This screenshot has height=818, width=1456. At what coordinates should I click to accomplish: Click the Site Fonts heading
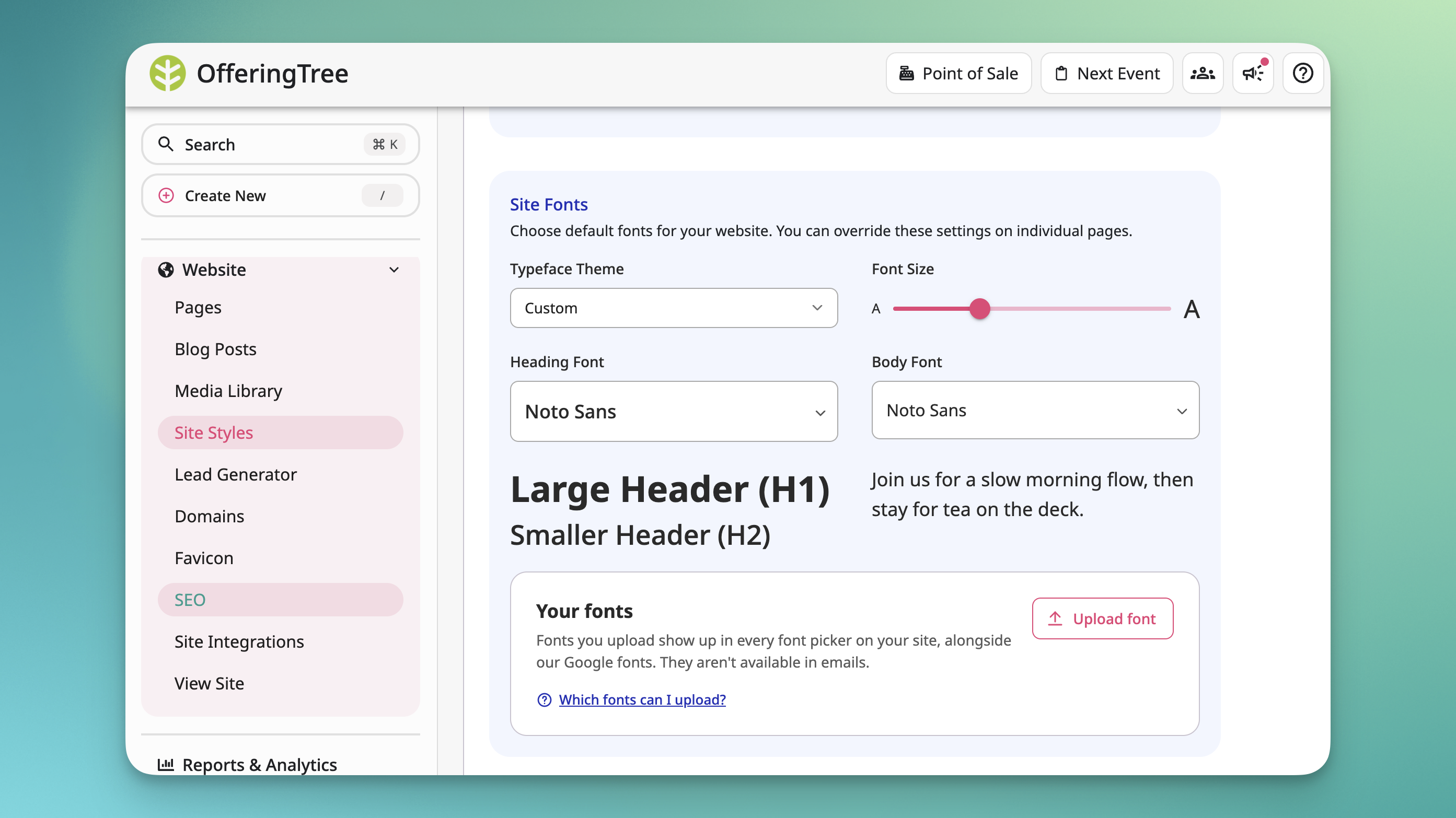549,205
